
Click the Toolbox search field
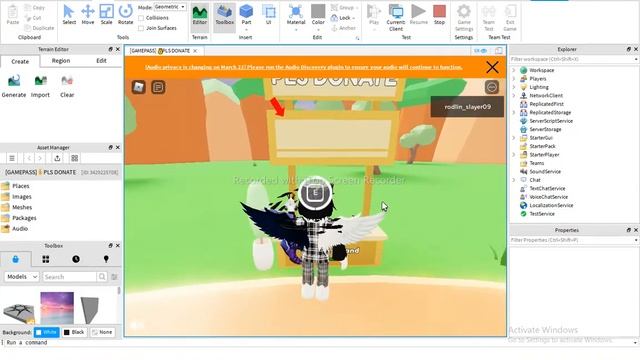point(70,277)
